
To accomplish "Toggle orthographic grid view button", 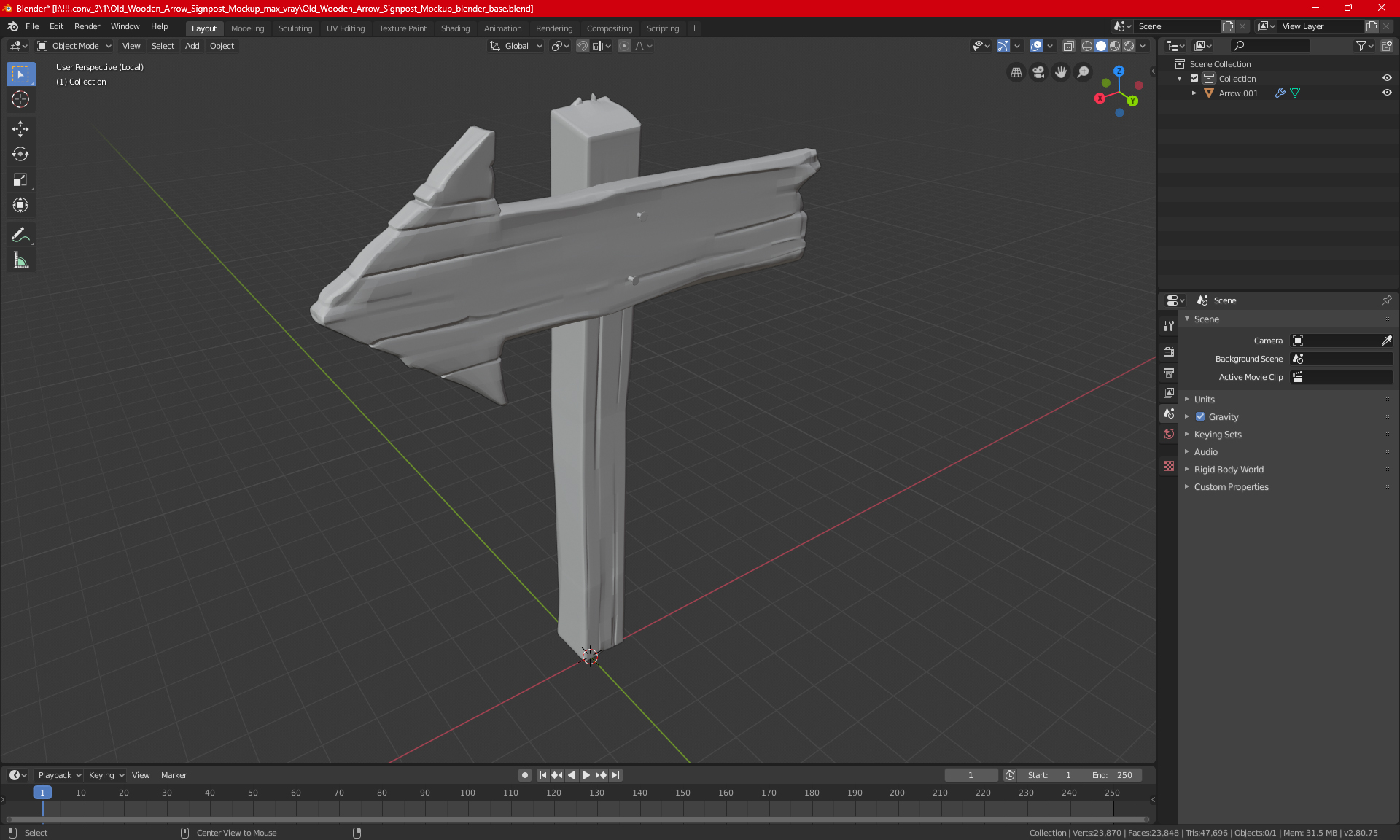I will 1016,72.
